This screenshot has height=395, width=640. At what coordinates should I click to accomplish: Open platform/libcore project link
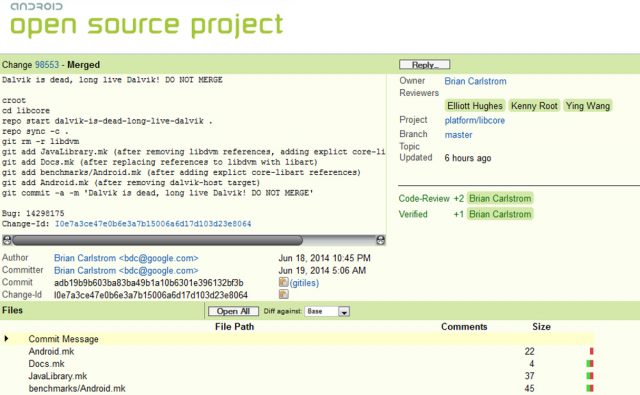click(475, 120)
